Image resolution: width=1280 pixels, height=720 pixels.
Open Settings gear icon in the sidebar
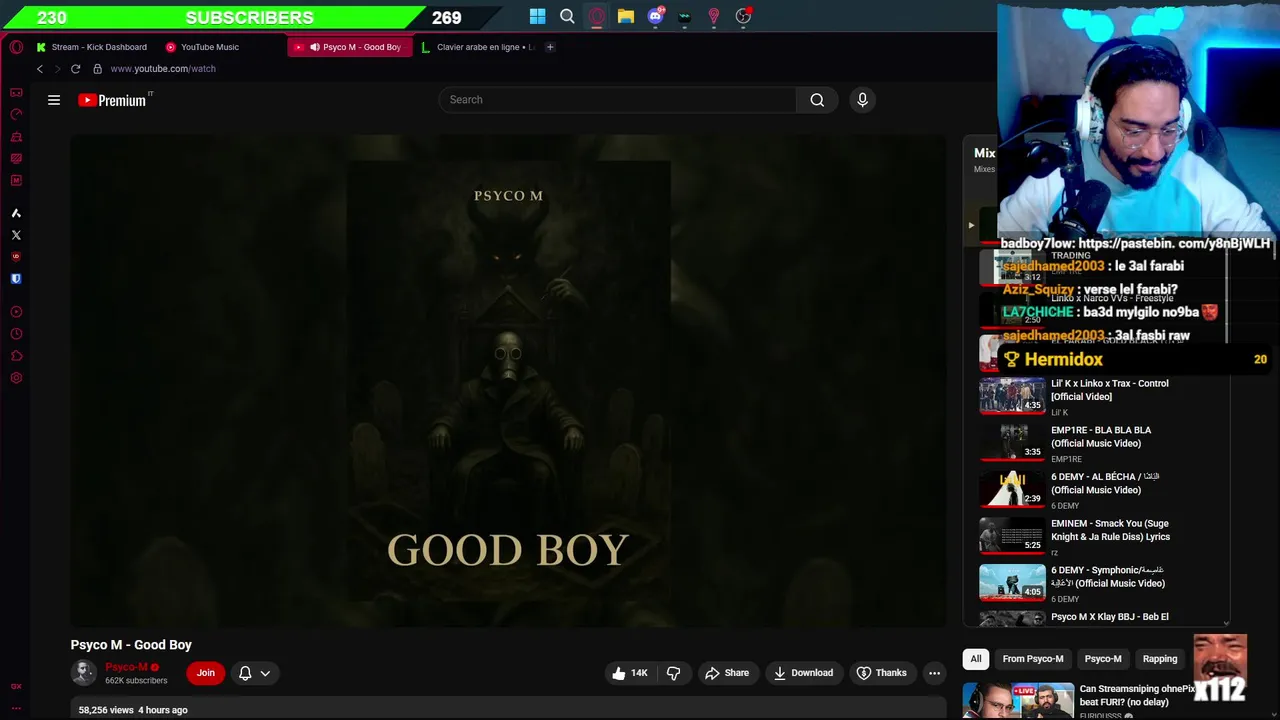point(16,378)
